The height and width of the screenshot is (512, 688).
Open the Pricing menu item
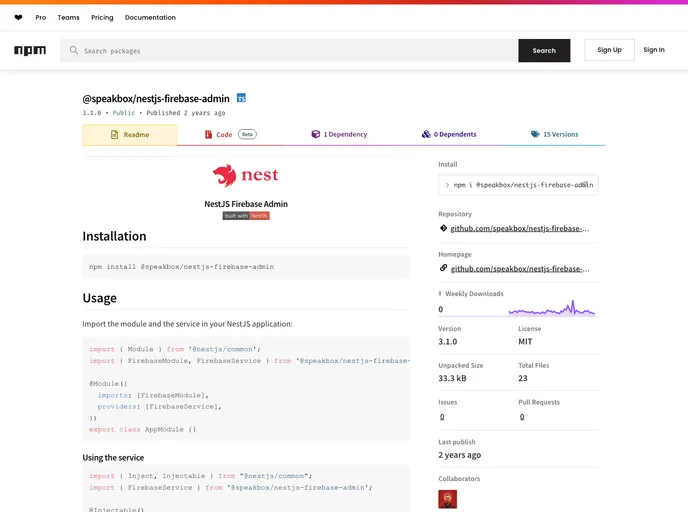102,18
